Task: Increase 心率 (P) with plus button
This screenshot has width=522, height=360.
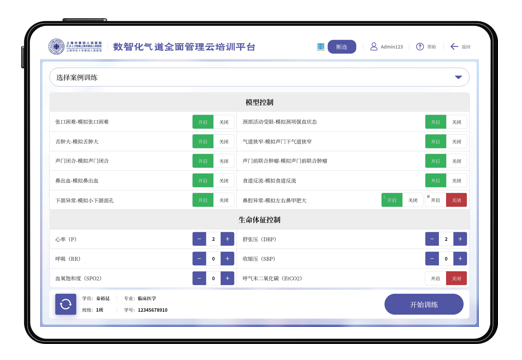Action: tap(227, 239)
